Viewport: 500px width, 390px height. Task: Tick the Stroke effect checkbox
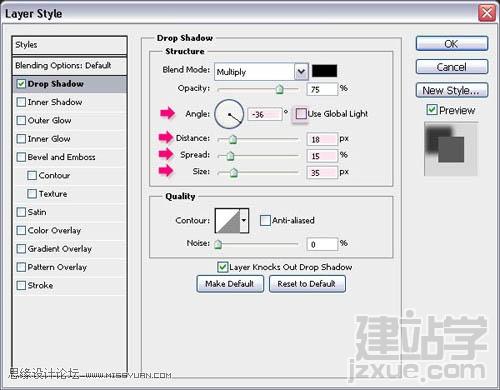coord(21,285)
